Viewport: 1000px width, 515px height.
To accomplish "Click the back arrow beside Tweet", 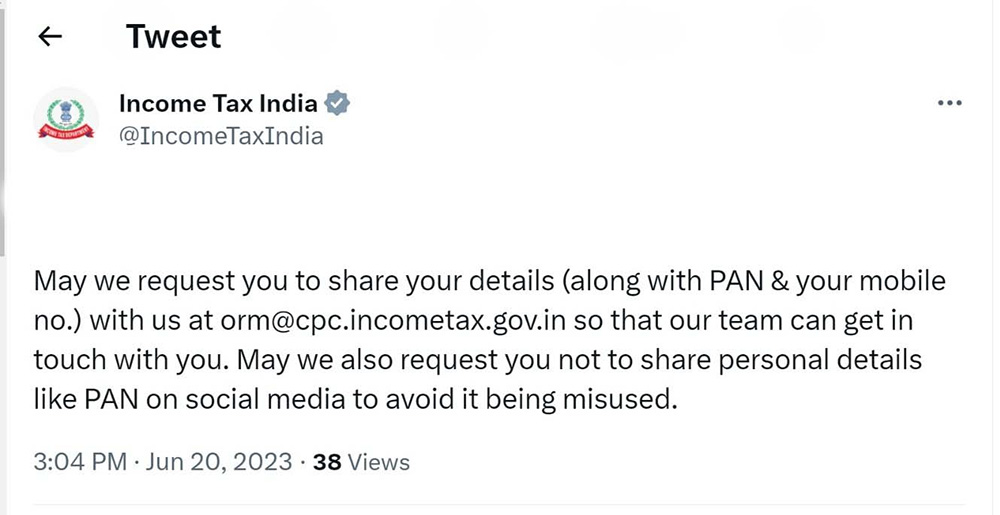I will [x=49, y=37].
